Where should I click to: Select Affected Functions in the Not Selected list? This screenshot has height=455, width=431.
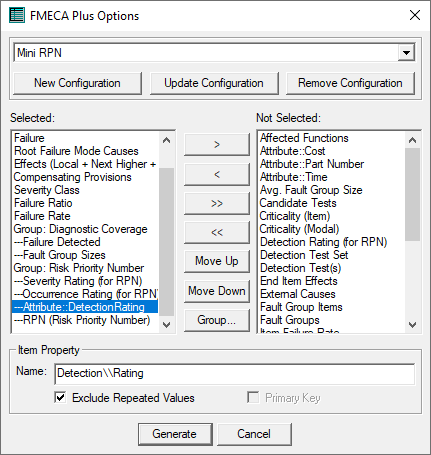(x=332, y=138)
